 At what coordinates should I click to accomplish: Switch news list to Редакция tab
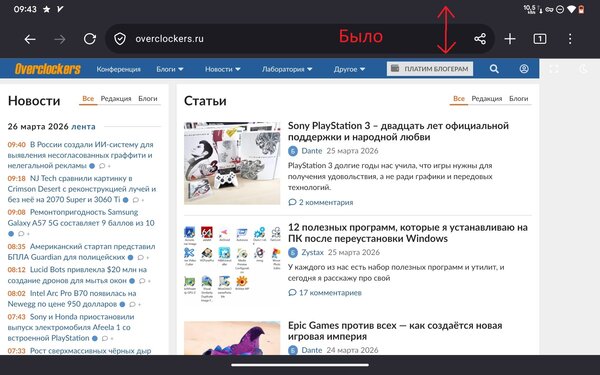[x=116, y=98]
